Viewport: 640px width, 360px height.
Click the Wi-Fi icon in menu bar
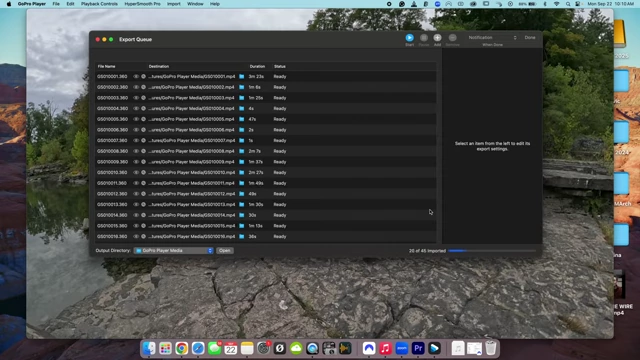point(556,4)
